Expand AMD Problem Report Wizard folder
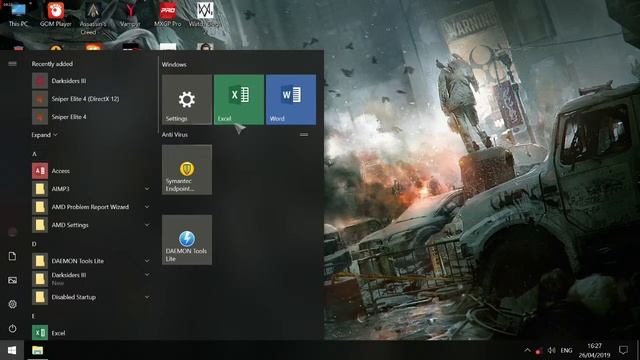The height and width of the screenshot is (360, 640). [x=147, y=207]
